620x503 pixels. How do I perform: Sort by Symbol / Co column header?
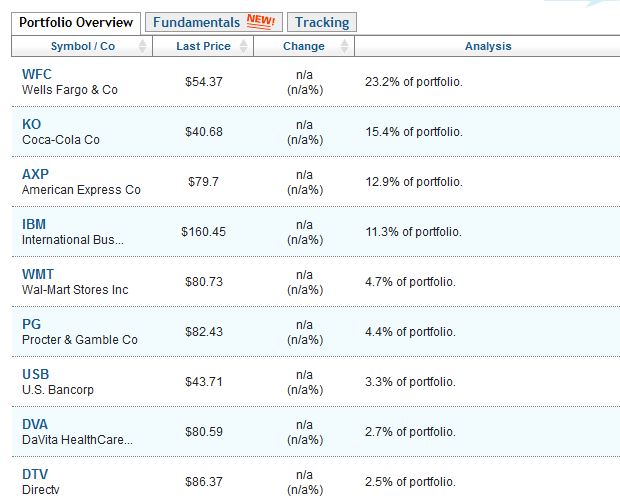(82, 46)
